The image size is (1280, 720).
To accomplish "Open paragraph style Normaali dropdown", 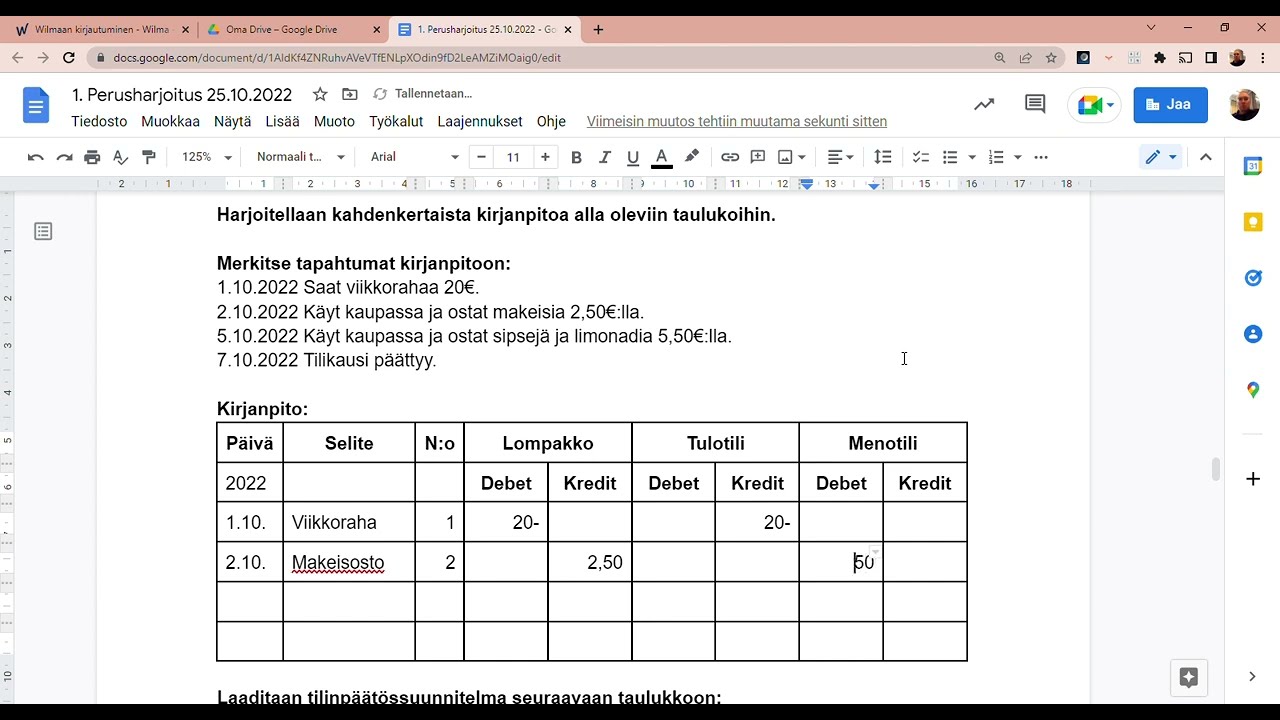I will (300, 157).
